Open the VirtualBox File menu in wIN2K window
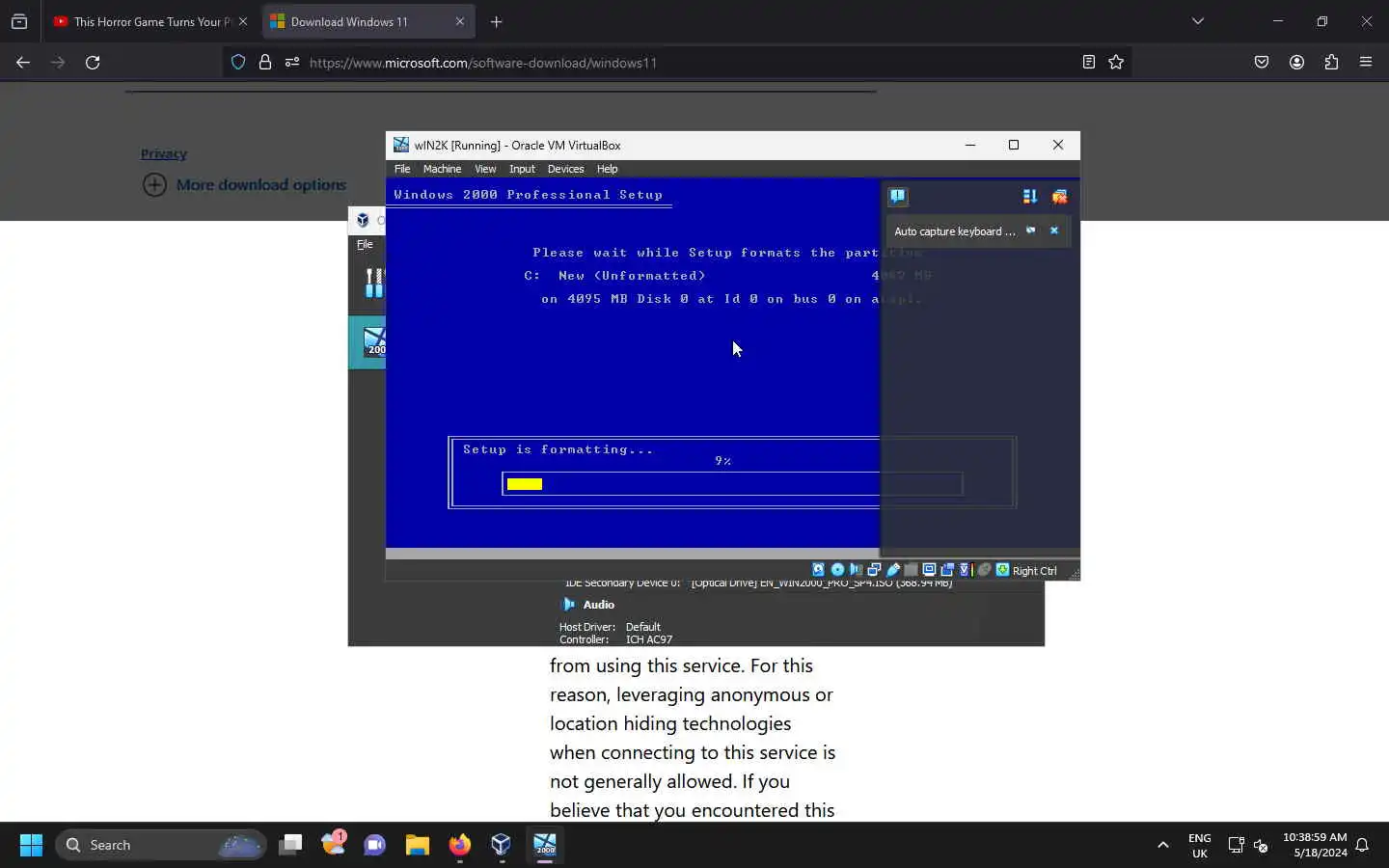This screenshot has width=1389, height=868. 402,169
